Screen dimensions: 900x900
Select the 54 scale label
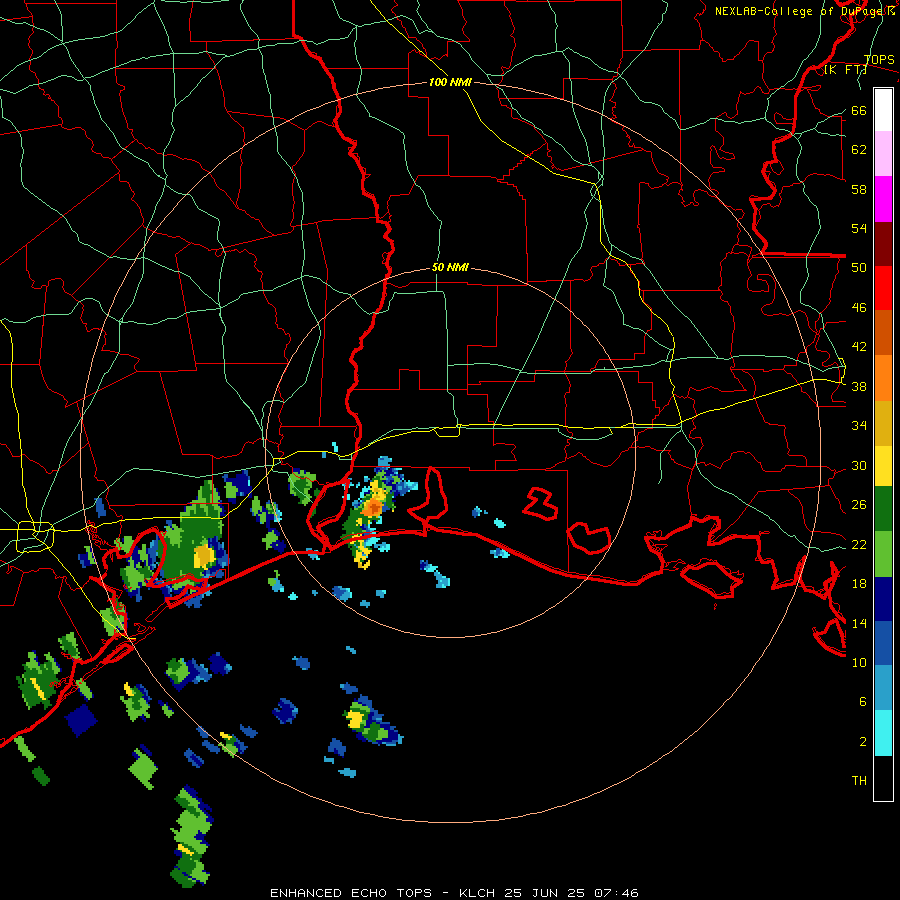[x=859, y=228]
